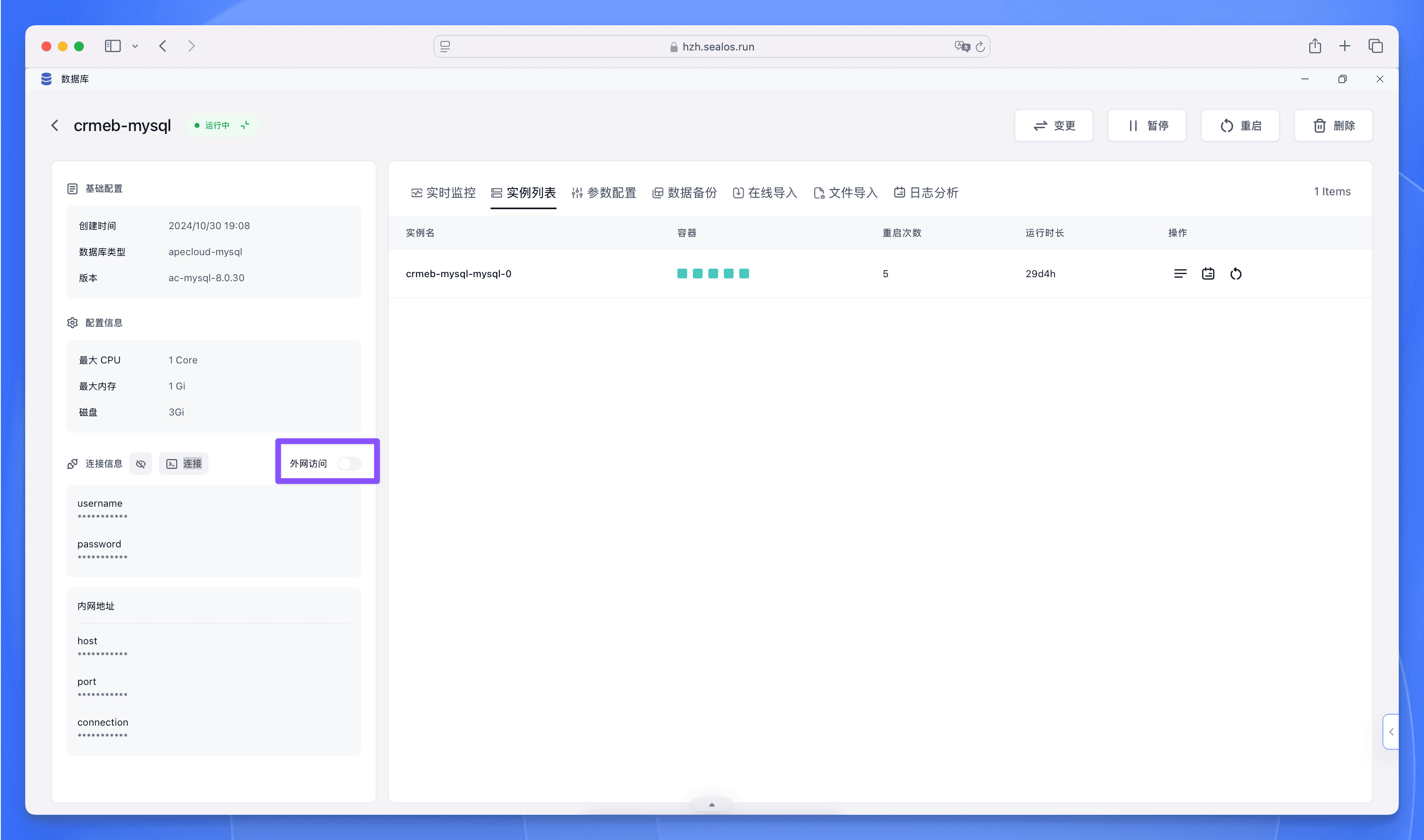Open the 变更 (modify) button

click(x=1054, y=126)
